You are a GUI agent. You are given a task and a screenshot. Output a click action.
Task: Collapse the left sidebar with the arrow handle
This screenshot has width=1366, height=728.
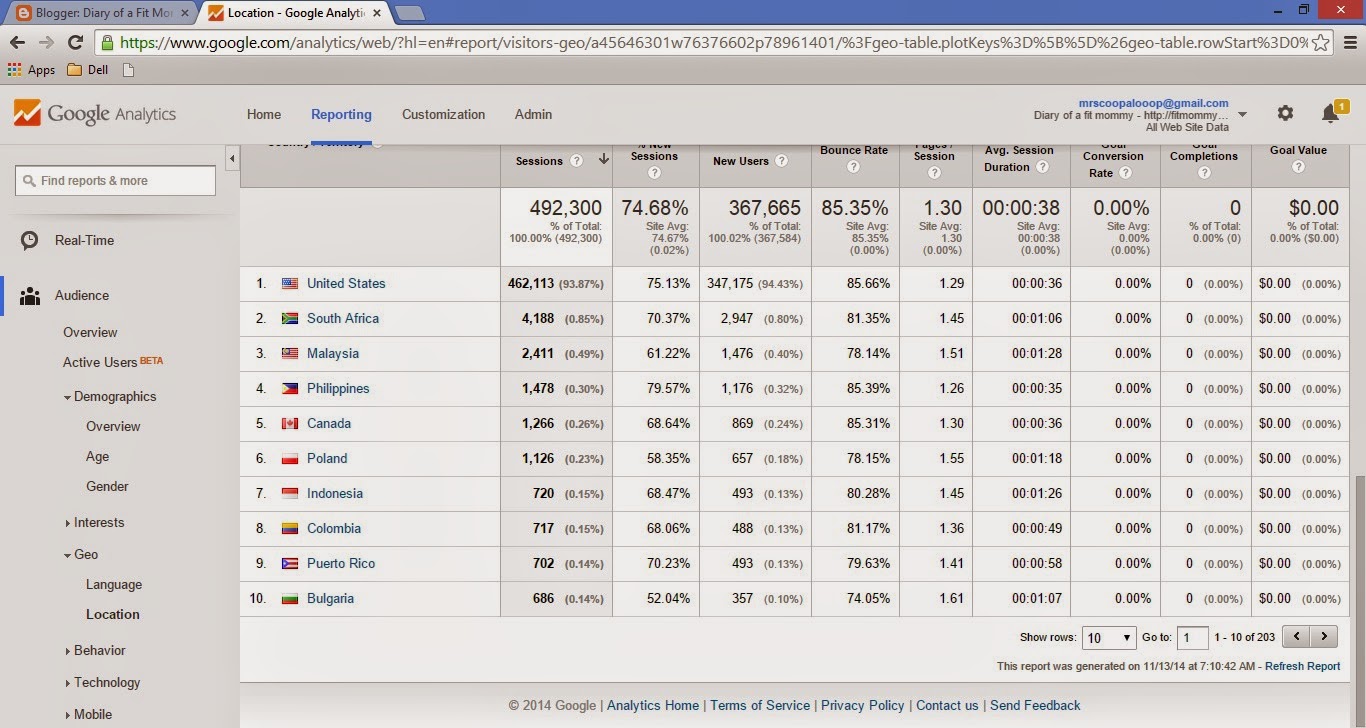tap(232, 159)
